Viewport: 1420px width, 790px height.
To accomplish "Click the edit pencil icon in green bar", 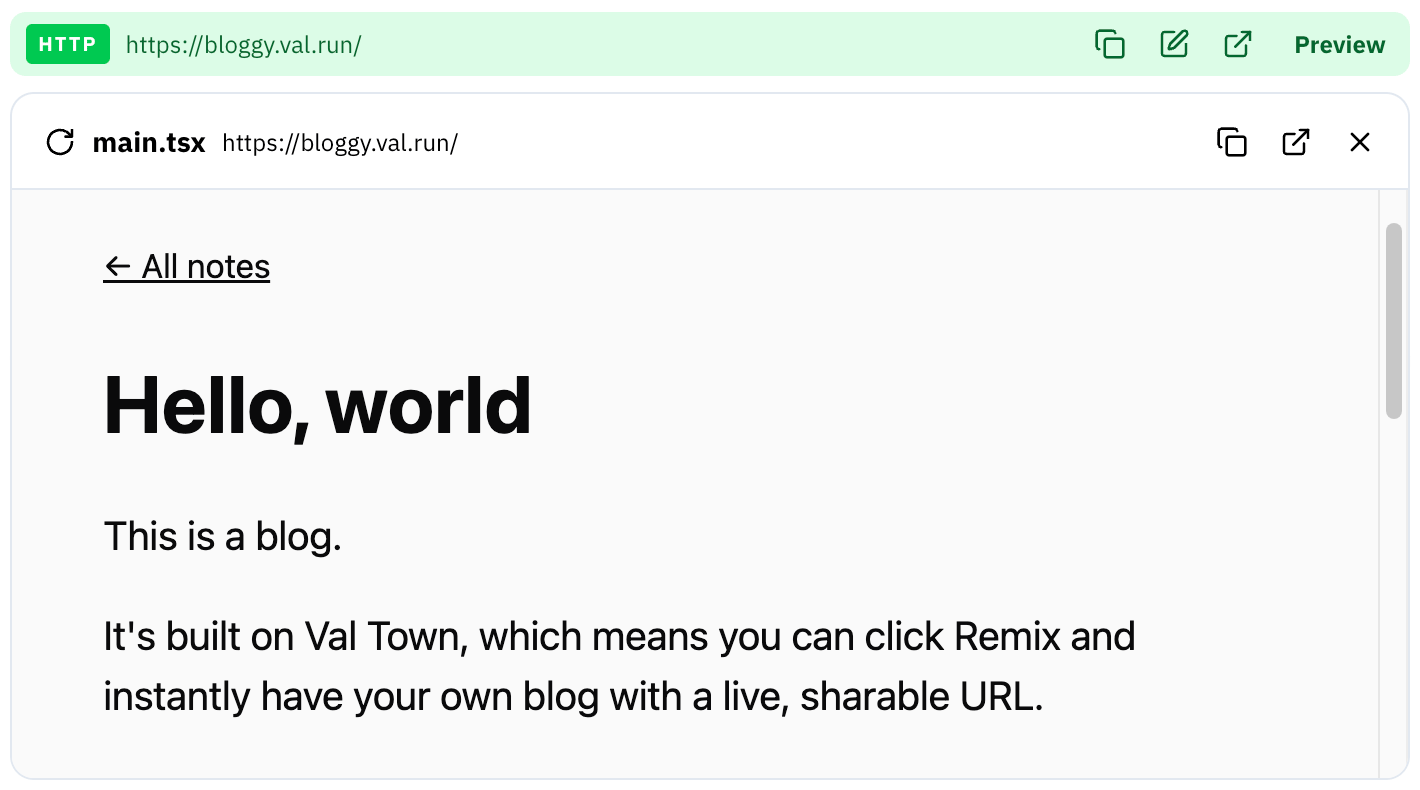I will click(1174, 44).
